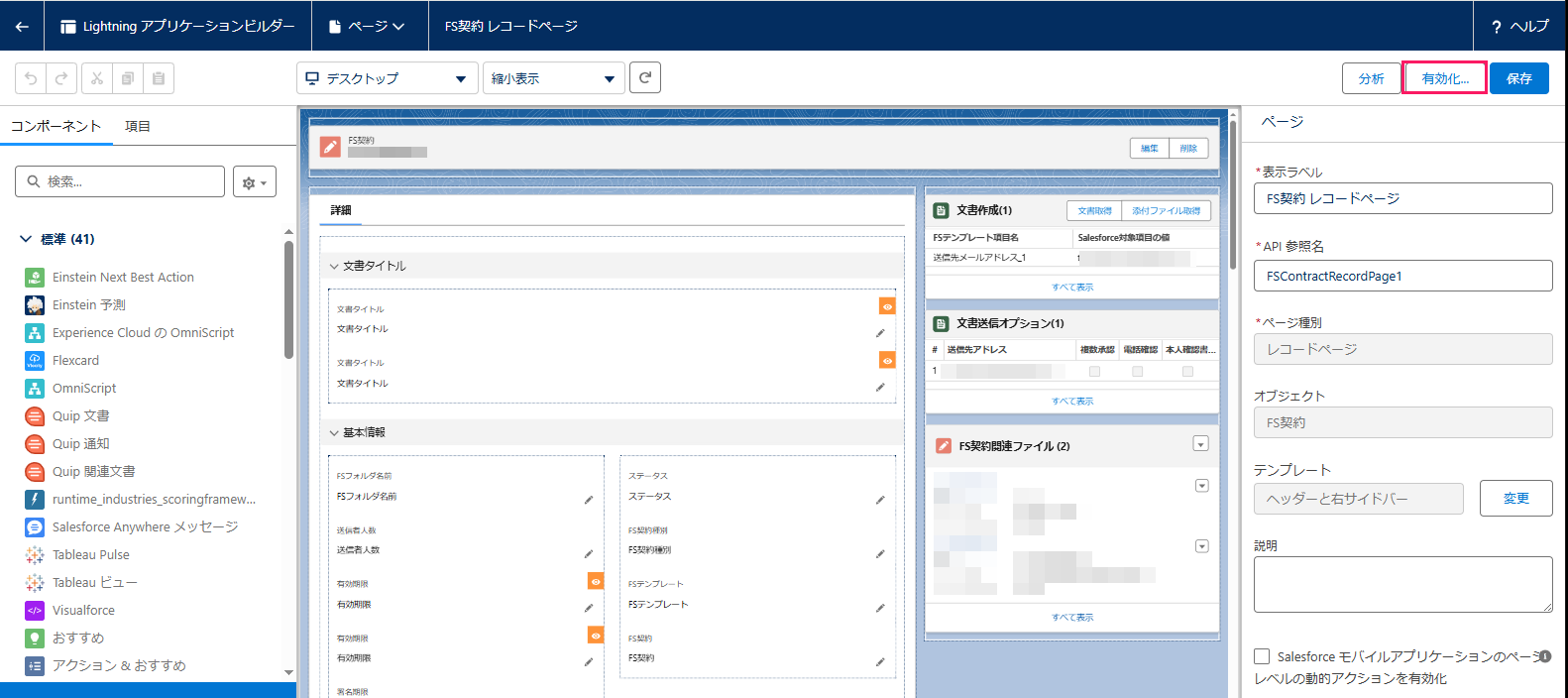Click the 表示ラベル input field
Screen dimensions: 1568x698
tap(1402, 198)
